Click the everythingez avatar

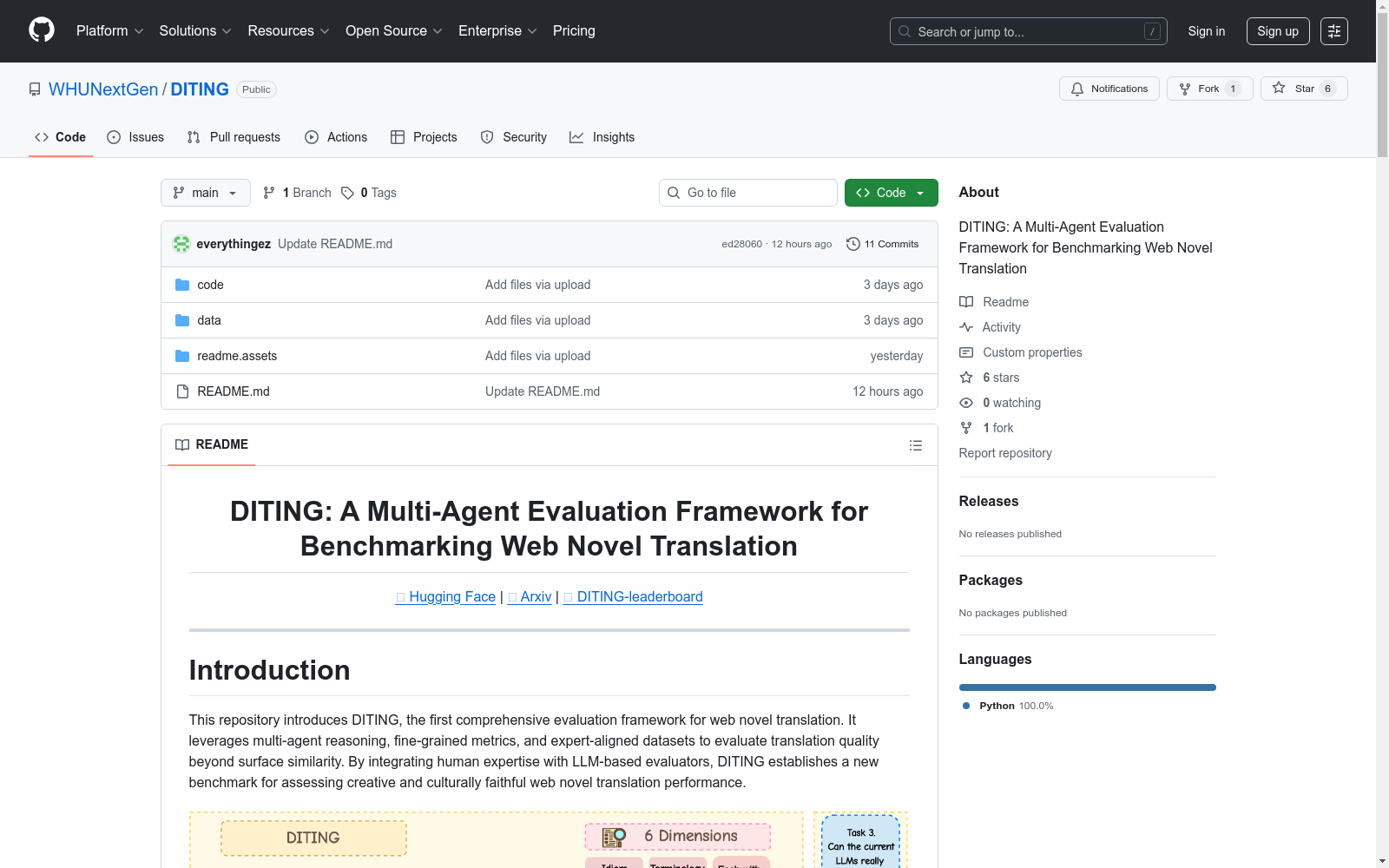pos(181,244)
